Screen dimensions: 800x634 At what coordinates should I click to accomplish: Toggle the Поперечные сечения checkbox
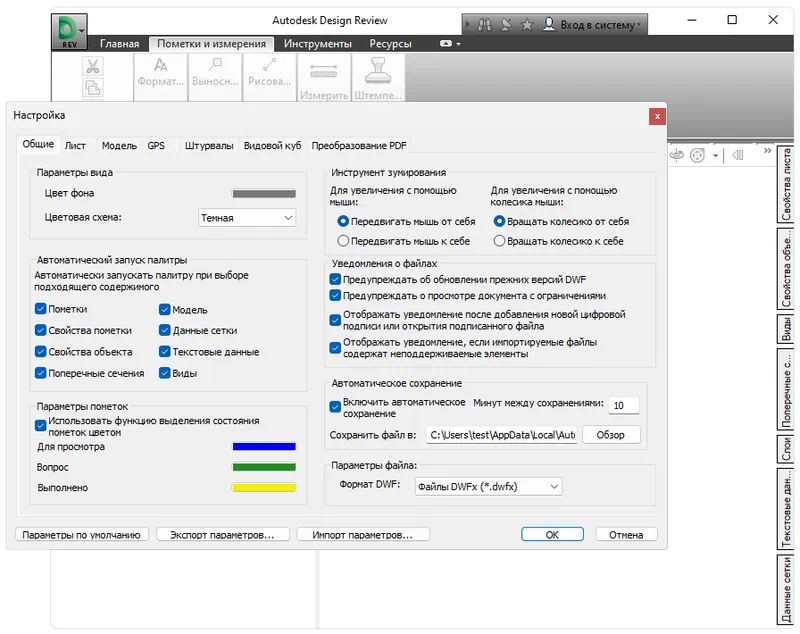pos(41,373)
